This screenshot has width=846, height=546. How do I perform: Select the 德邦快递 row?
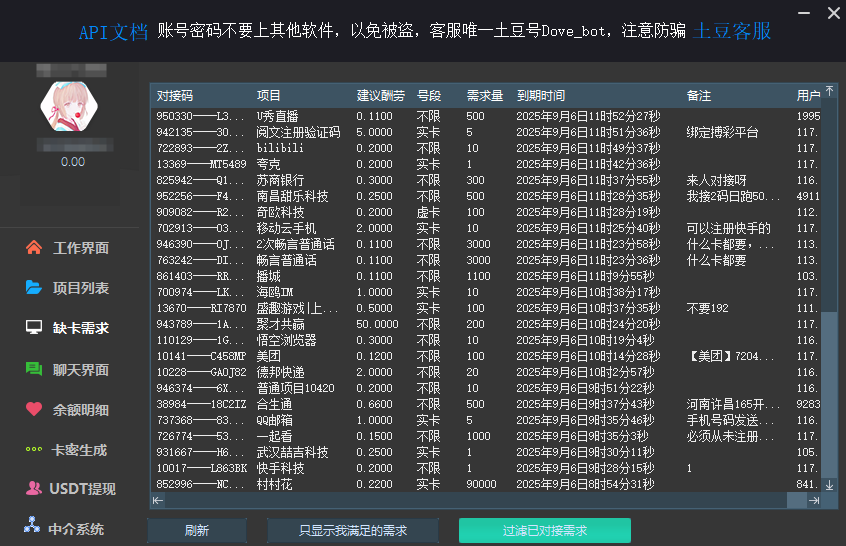tap(486, 372)
